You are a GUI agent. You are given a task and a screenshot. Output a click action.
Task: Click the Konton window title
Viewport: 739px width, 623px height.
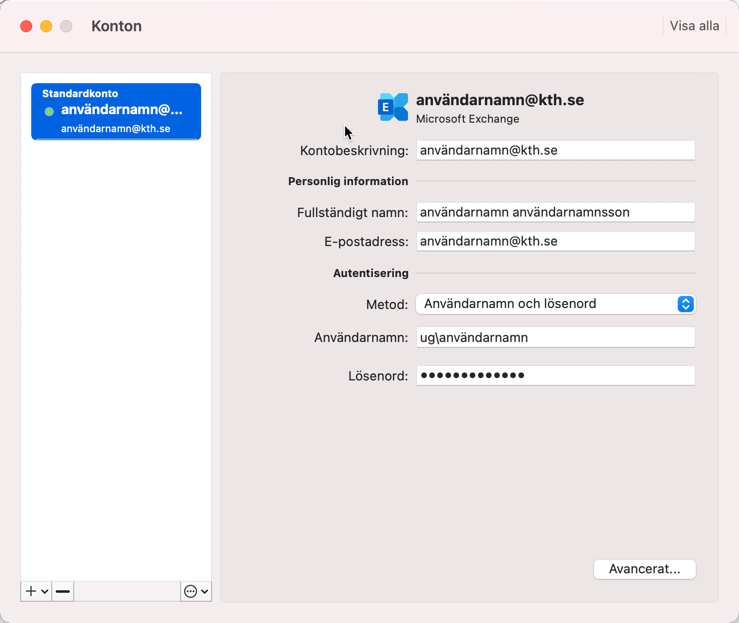click(x=116, y=26)
